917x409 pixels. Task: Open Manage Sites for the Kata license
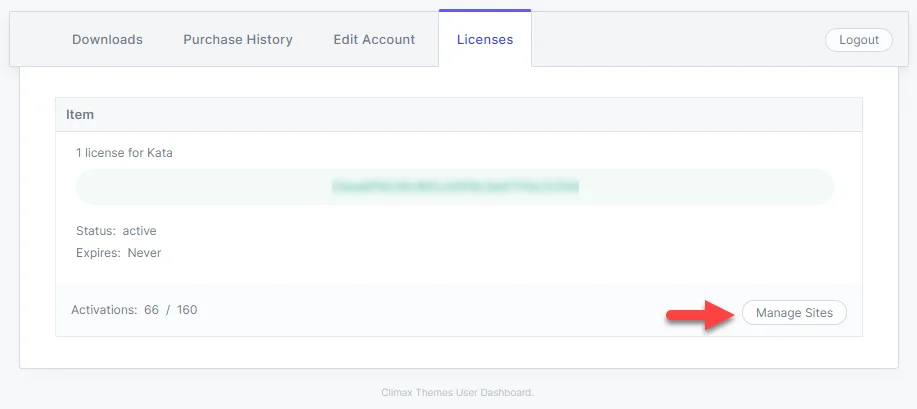(794, 312)
